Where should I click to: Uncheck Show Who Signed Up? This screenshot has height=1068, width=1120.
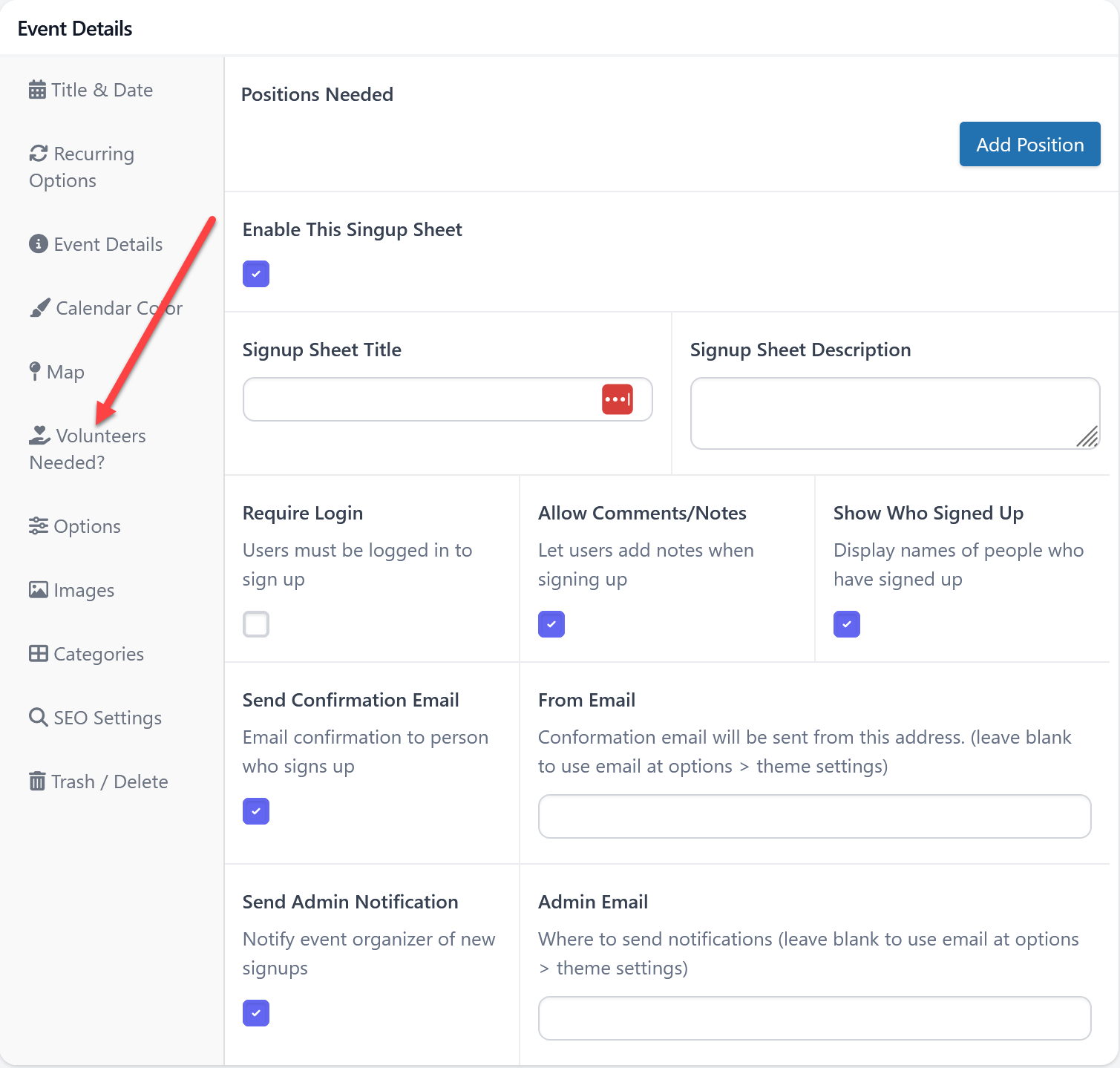(847, 624)
